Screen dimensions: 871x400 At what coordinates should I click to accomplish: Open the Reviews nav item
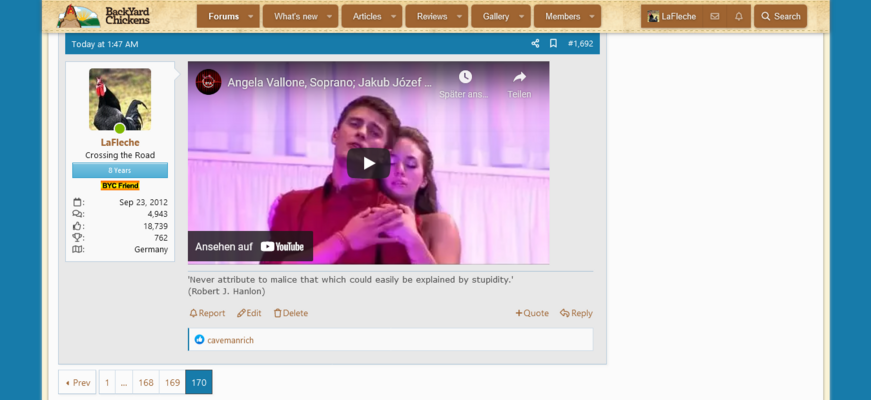(432, 17)
